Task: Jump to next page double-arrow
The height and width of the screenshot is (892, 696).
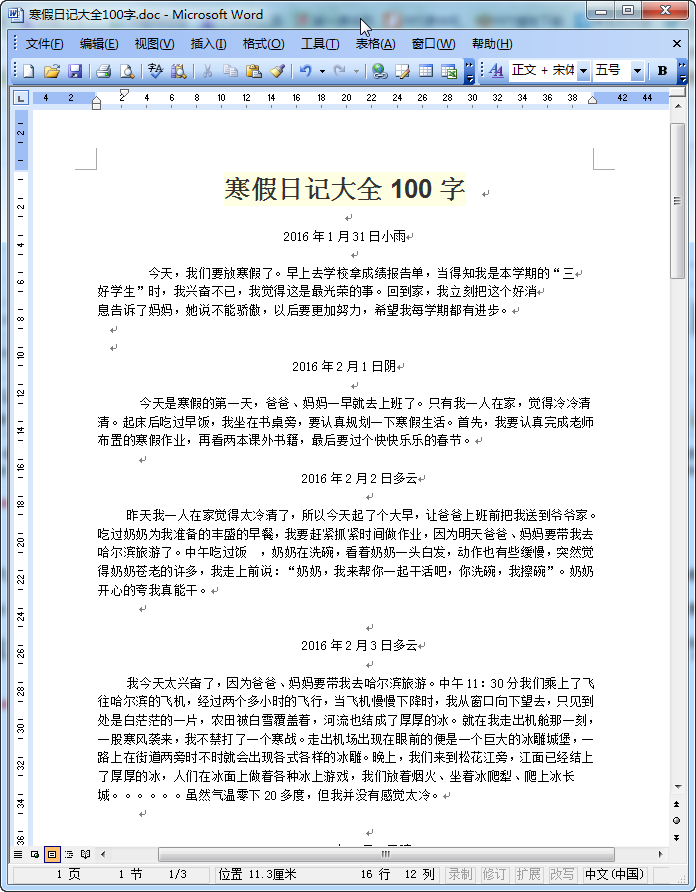Action: [677, 837]
